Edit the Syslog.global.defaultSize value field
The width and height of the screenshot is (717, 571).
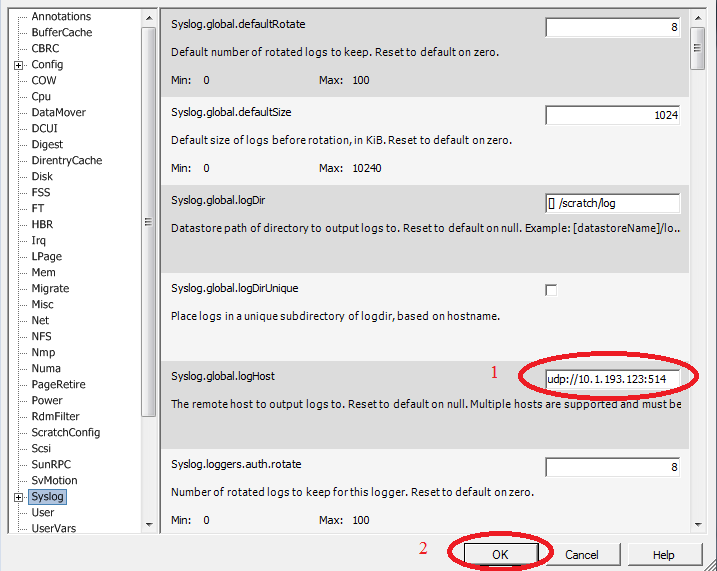[x=612, y=115]
